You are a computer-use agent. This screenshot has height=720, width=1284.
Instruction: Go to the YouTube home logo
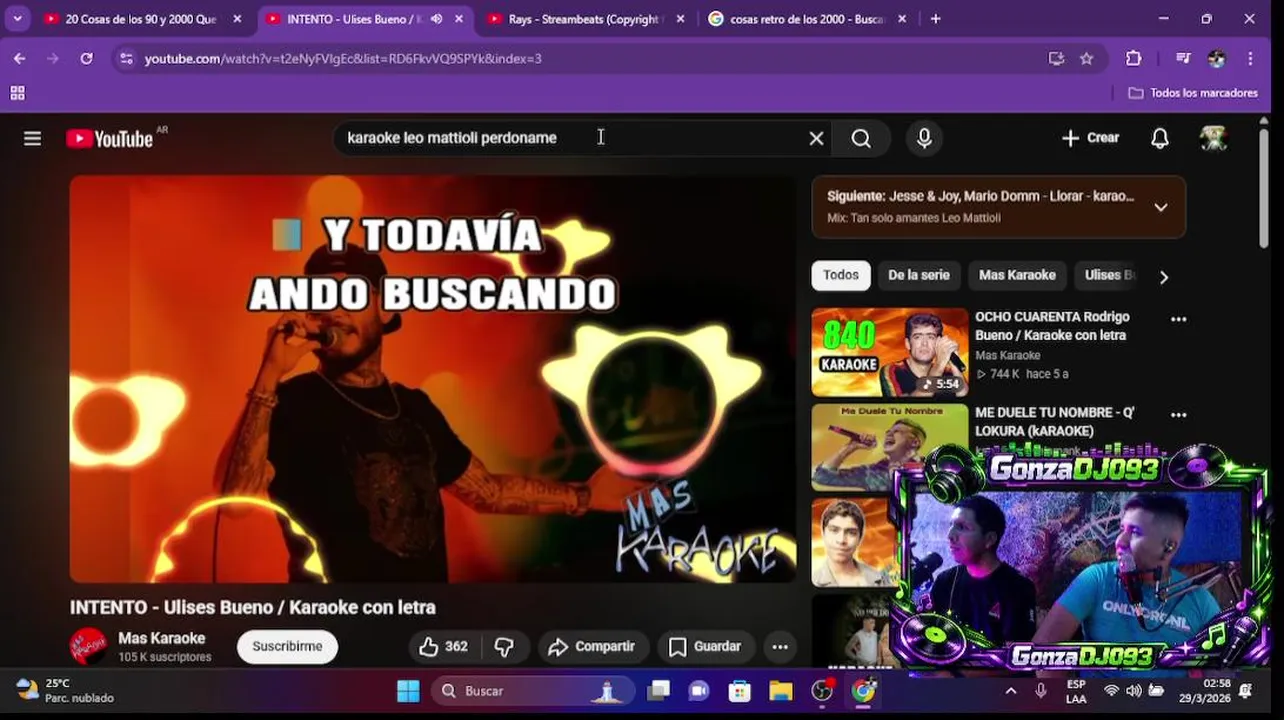110,138
